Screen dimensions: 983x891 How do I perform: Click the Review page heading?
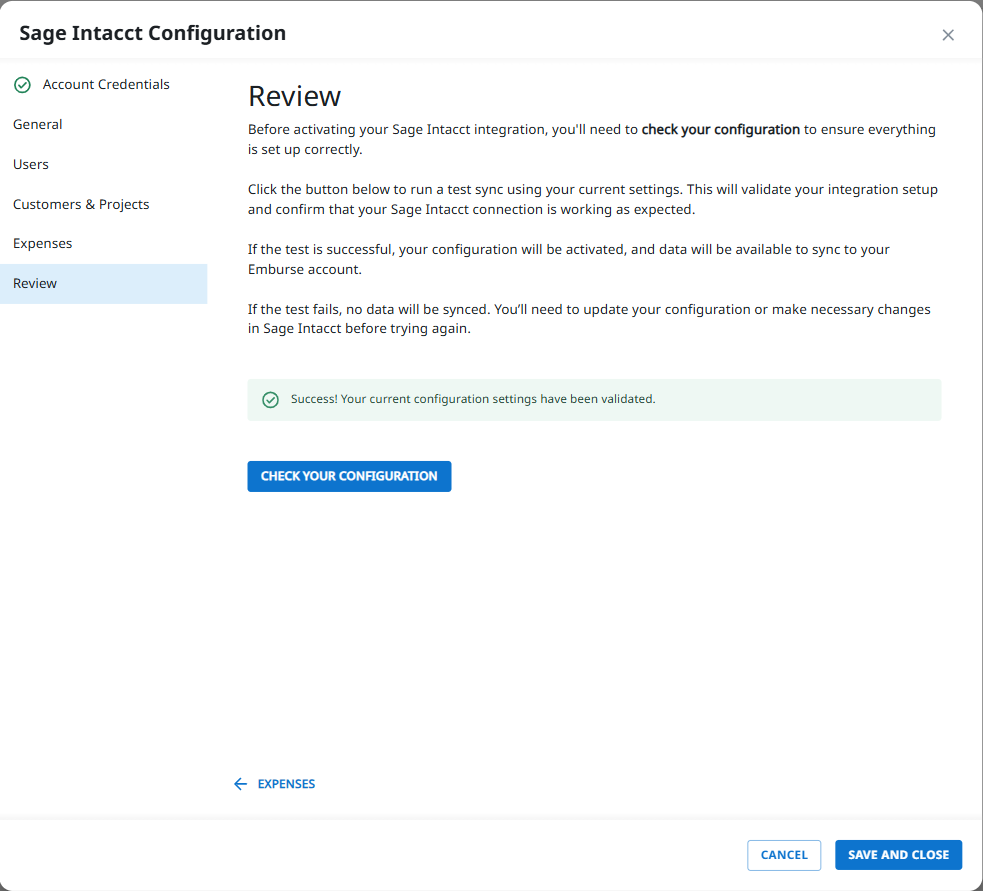coord(295,97)
